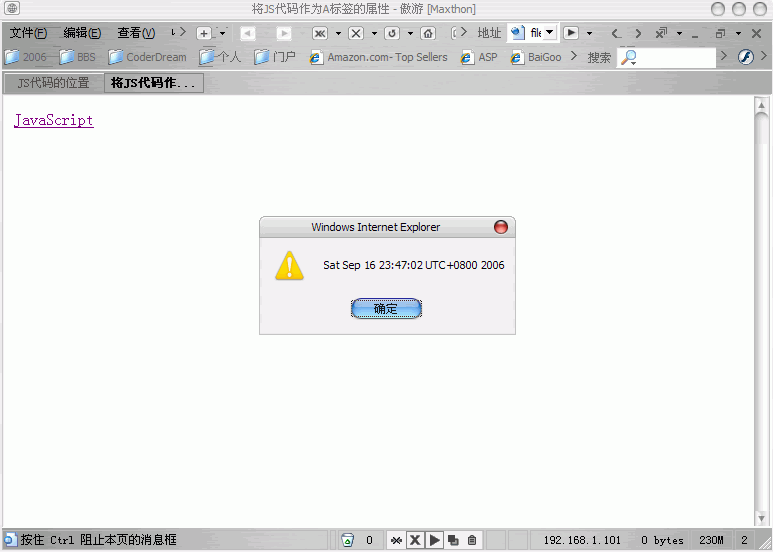Image resolution: width=773 pixels, height=552 pixels.
Task: Switch to JS代码的位置 tab
Action: [53, 83]
